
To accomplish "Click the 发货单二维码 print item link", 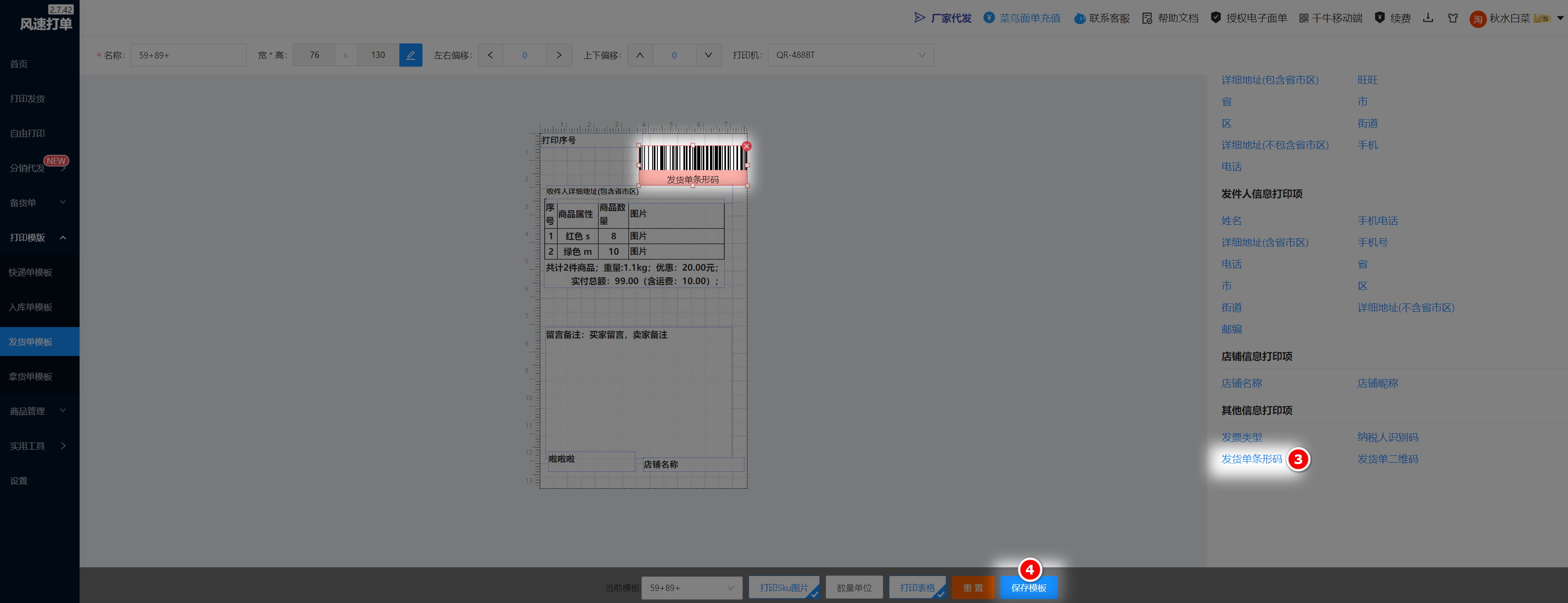I will point(1387,459).
